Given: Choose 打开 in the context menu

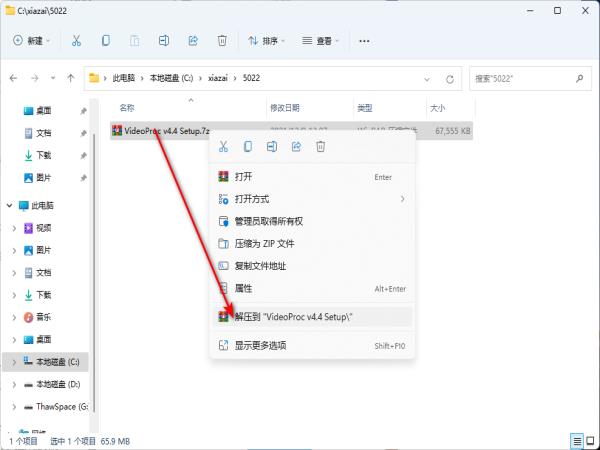Looking at the screenshot, I should [x=312, y=177].
